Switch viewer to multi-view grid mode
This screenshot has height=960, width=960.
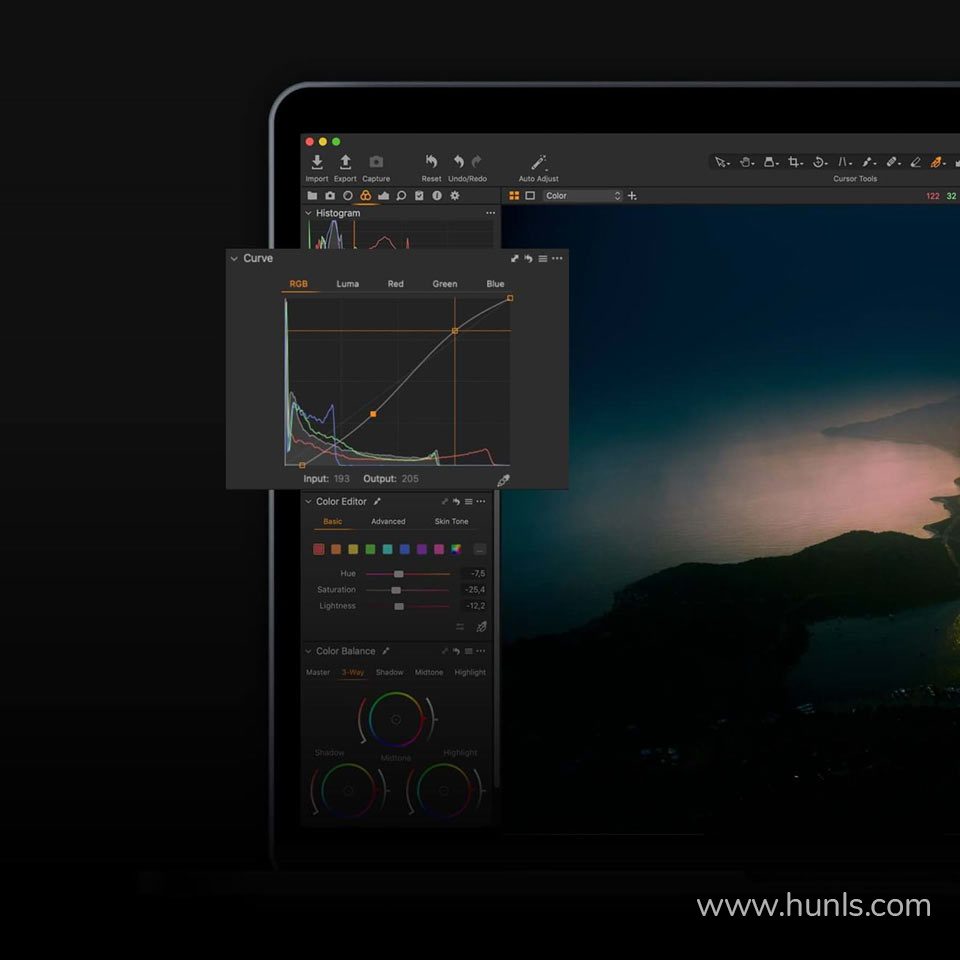[x=514, y=196]
